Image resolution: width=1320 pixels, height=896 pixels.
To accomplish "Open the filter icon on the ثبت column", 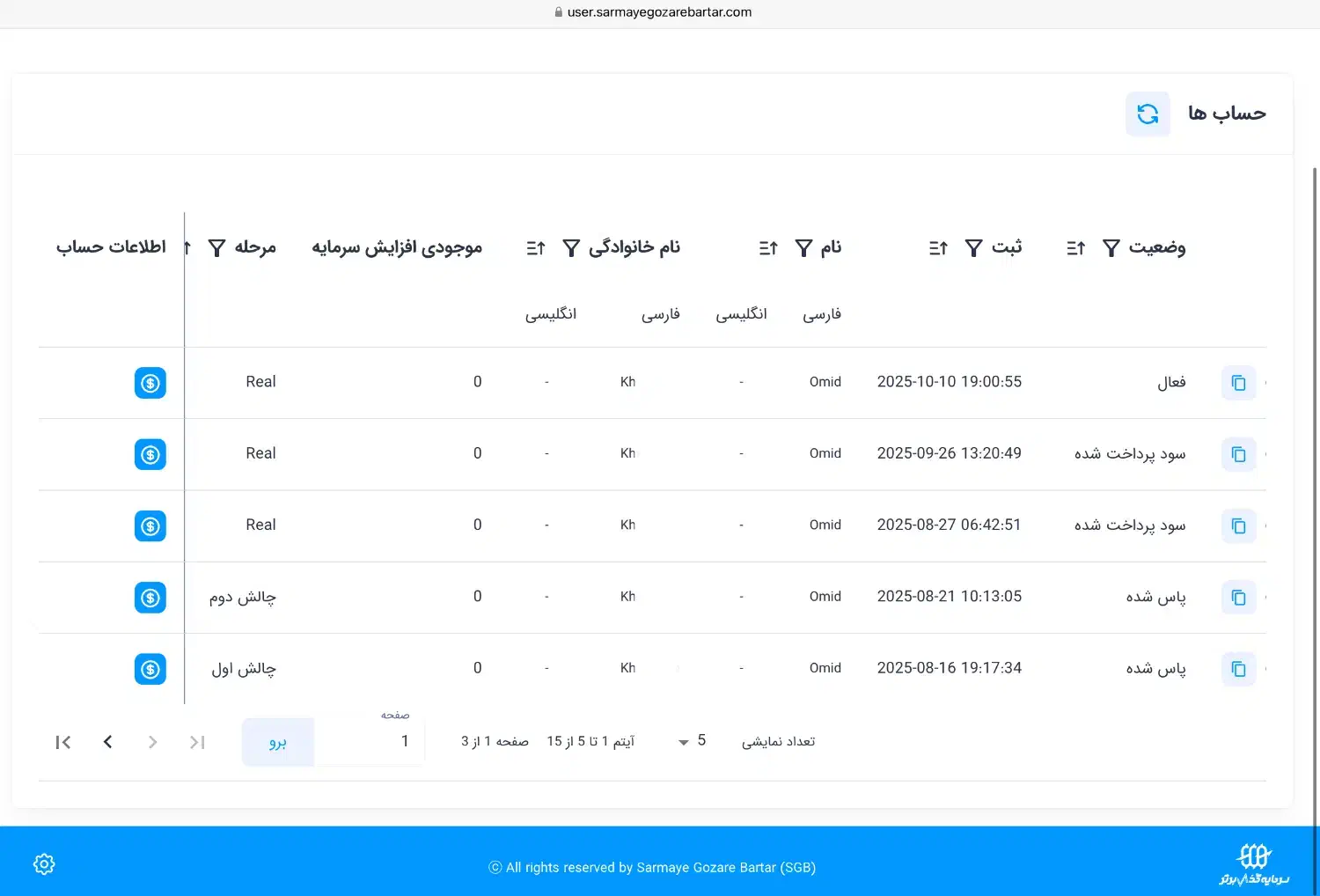I will 973,247.
